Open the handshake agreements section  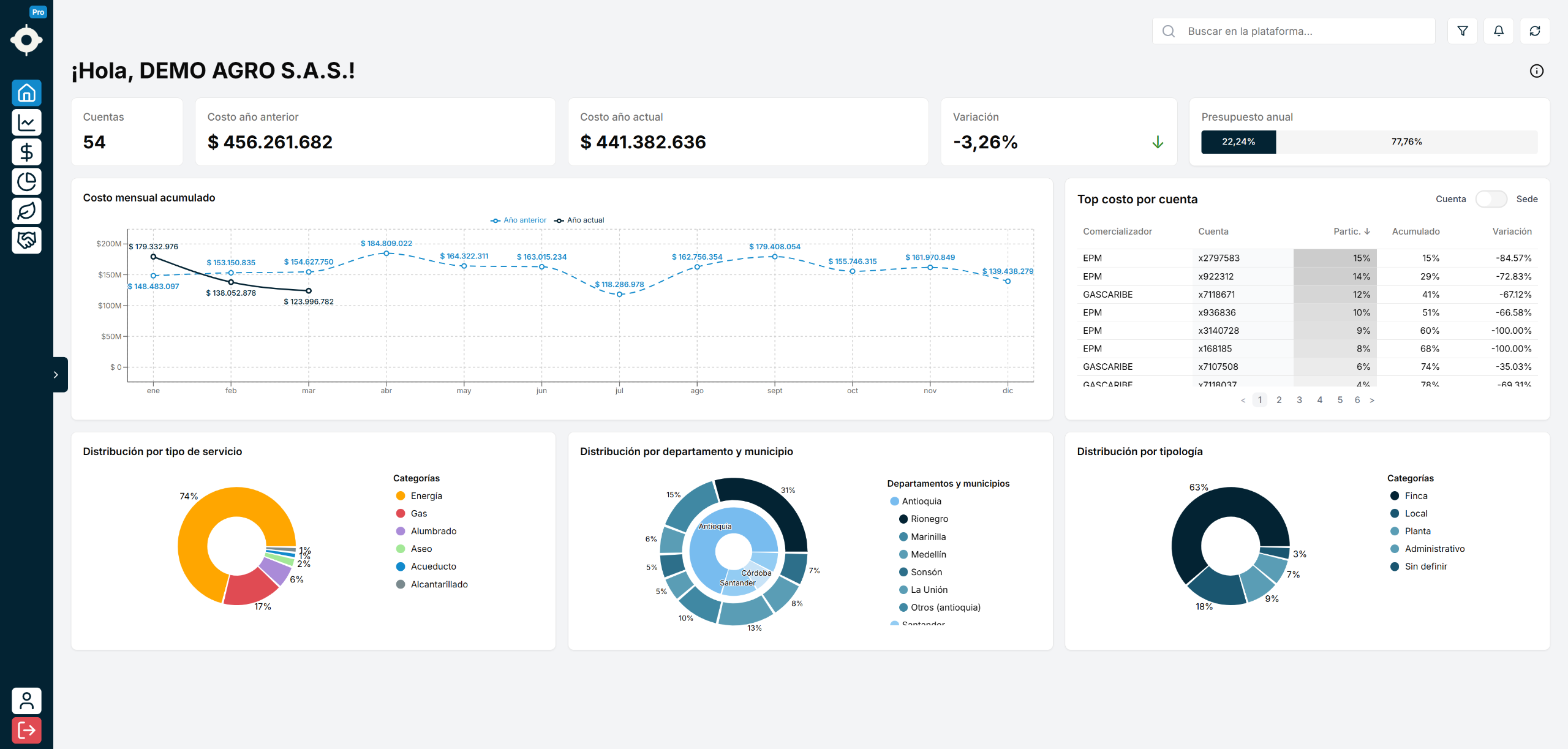[x=26, y=240]
